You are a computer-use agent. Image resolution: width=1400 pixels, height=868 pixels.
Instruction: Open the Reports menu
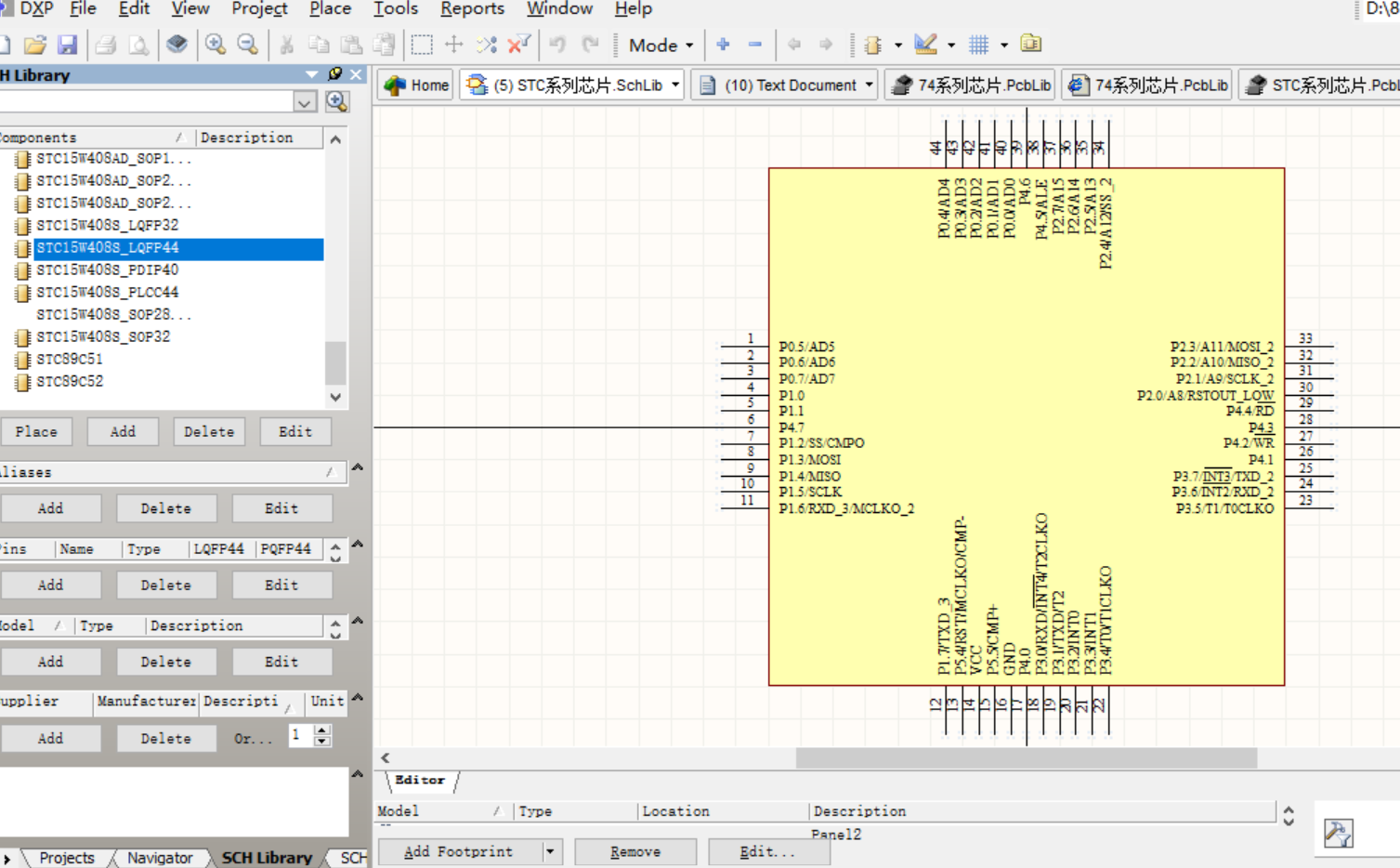pyautogui.click(x=472, y=9)
